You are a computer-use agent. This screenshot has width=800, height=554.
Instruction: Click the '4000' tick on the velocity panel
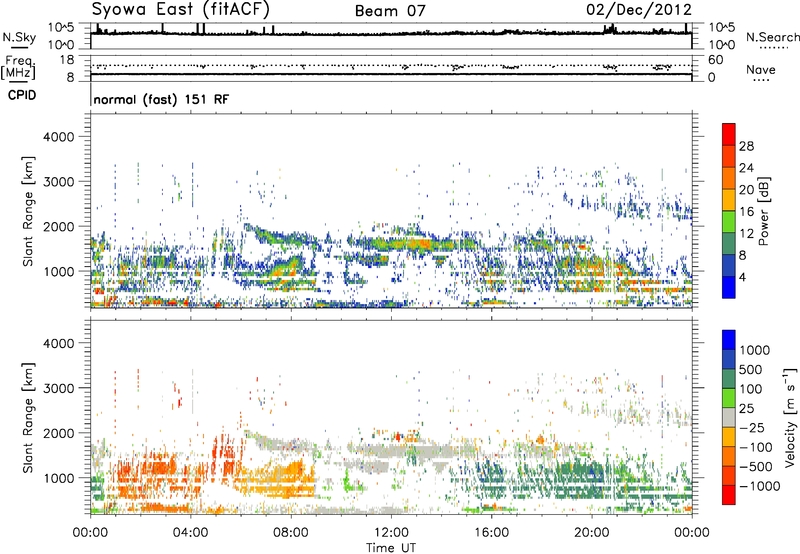pos(59,343)
